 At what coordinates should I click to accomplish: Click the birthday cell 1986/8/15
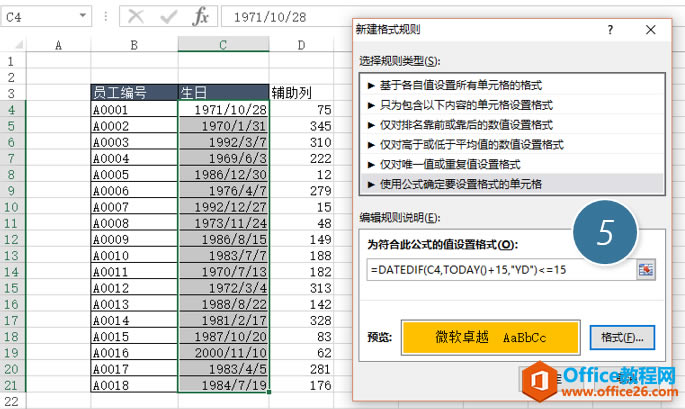pyautogui.click(x=223, y=239)
